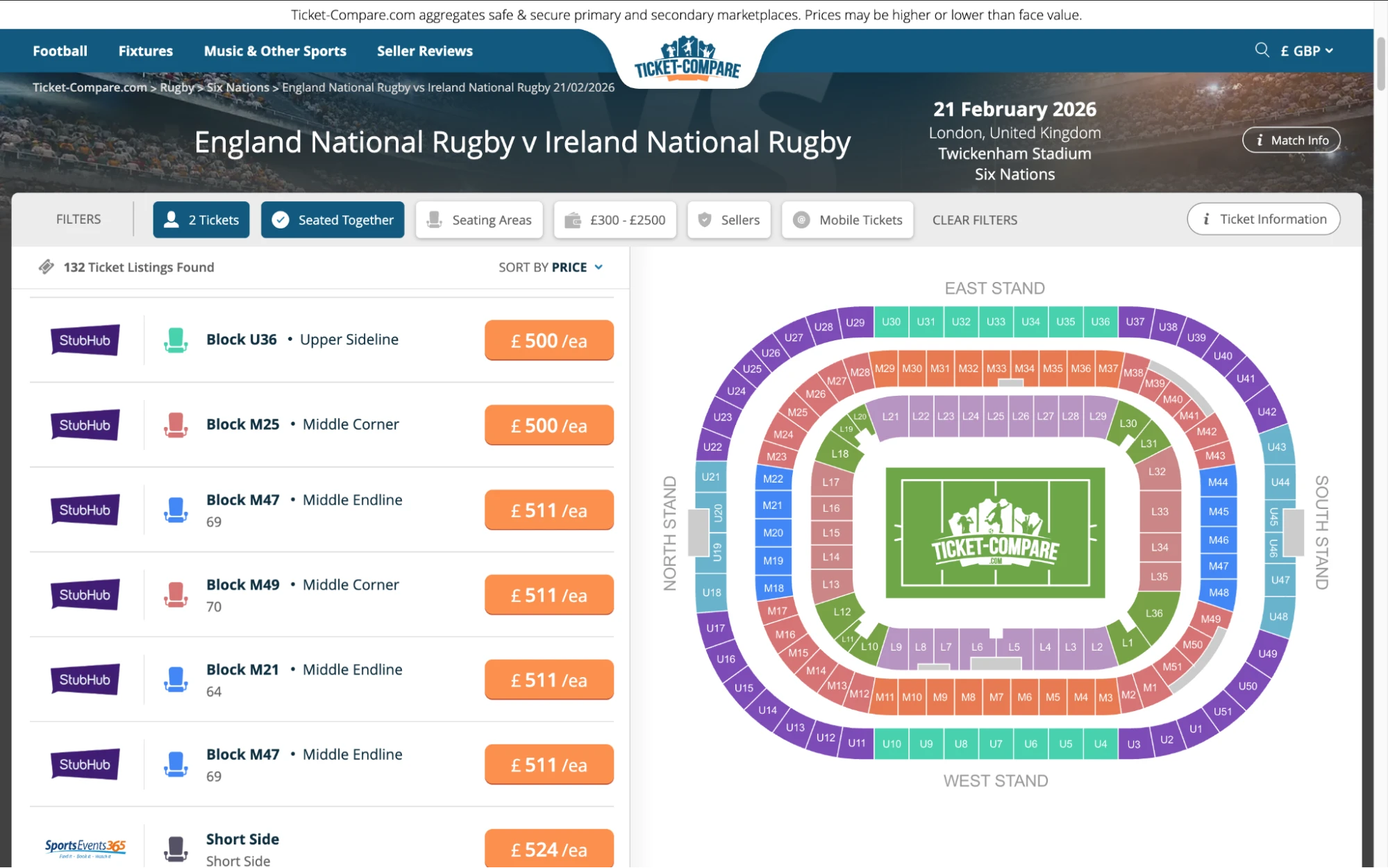Adjust the £300 - £2500 price range filter
Viewport: 1388px width, 868px height.
click(614, 219)
